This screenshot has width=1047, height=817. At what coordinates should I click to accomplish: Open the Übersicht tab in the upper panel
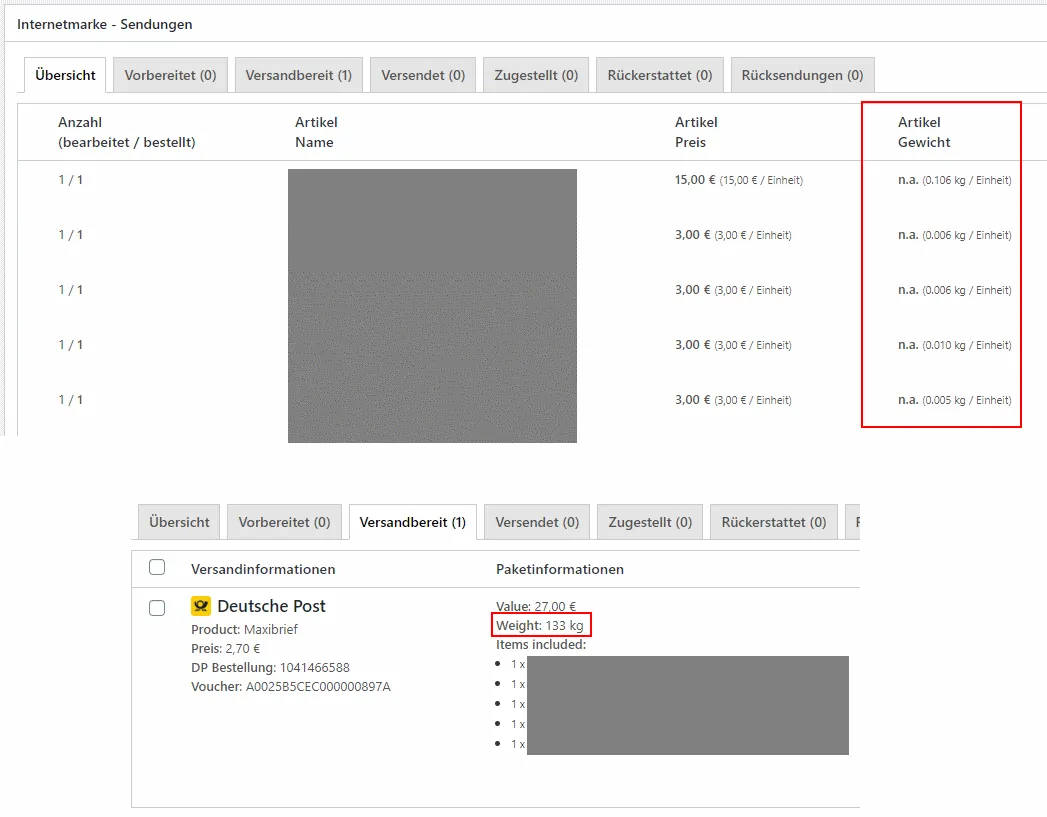point(65,75)
